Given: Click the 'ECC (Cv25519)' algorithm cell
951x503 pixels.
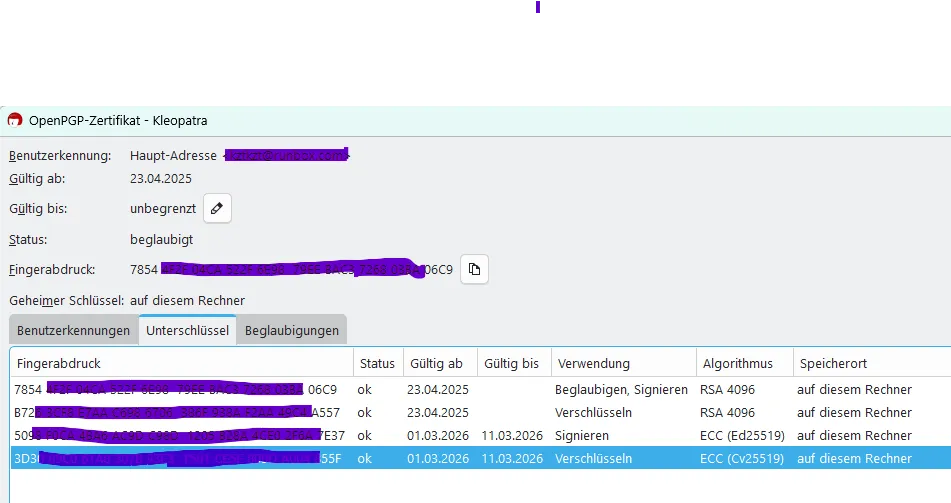Looking at the screenshot, I should (x=742, y=459).
